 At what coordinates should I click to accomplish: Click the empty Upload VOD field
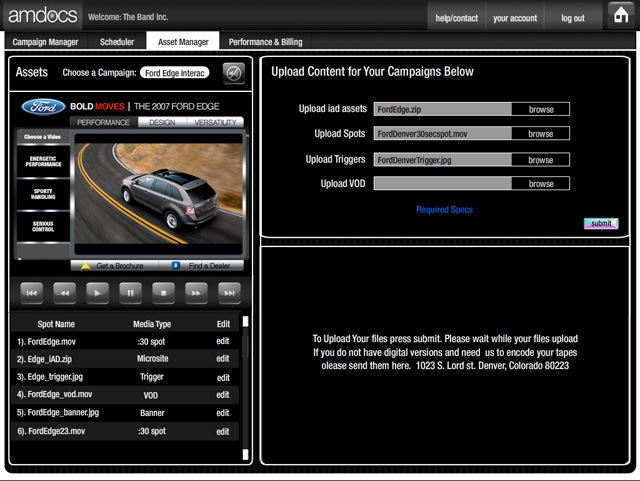(442, 184)
